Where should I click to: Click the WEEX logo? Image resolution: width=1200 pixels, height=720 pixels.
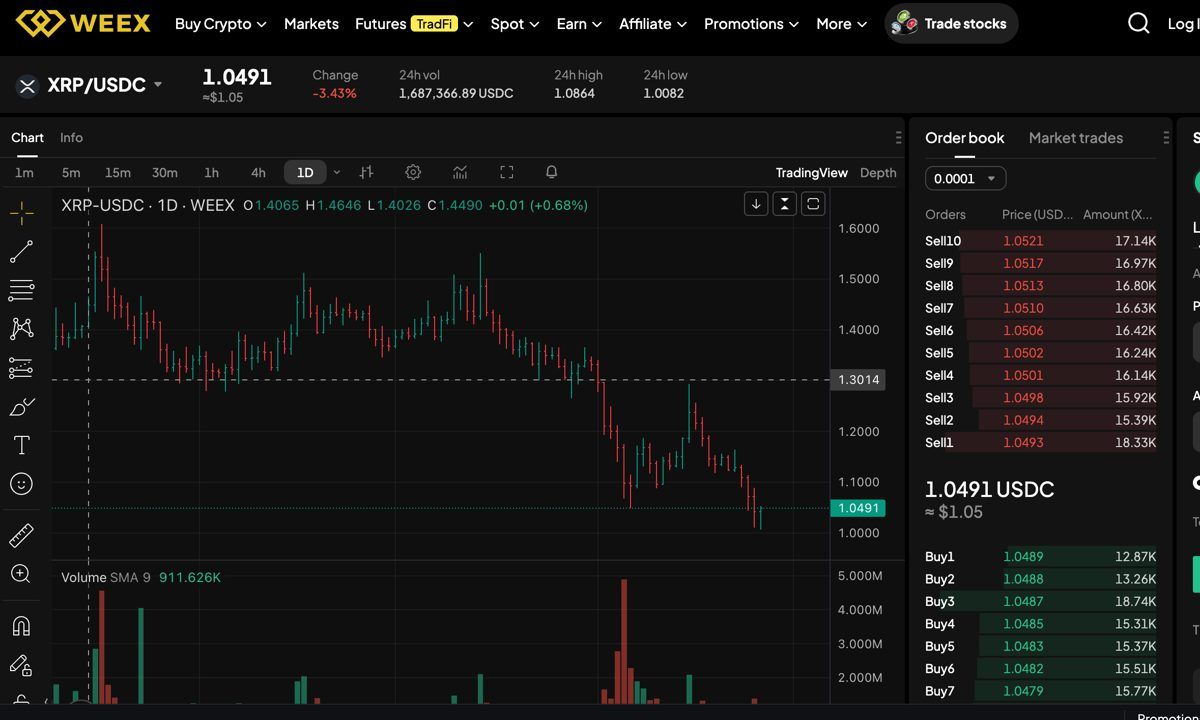pos(83,23)
